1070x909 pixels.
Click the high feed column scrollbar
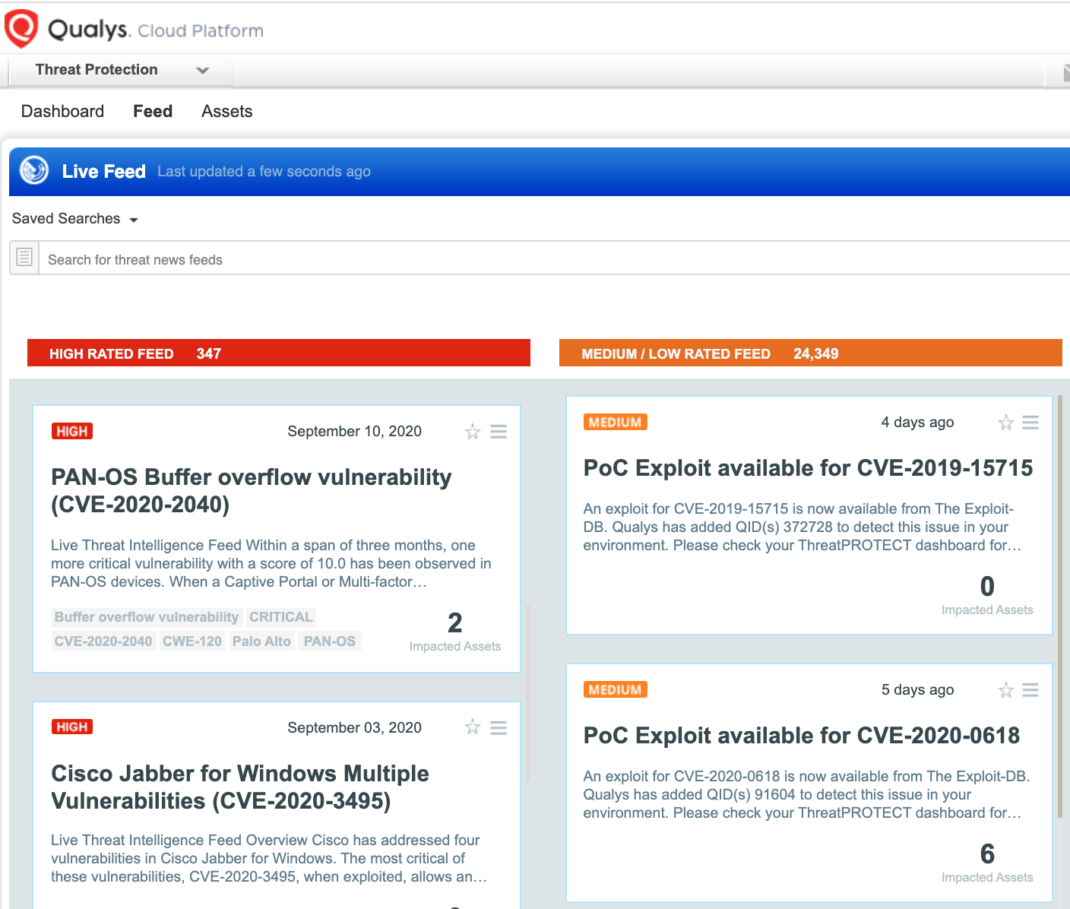[528, 693]
